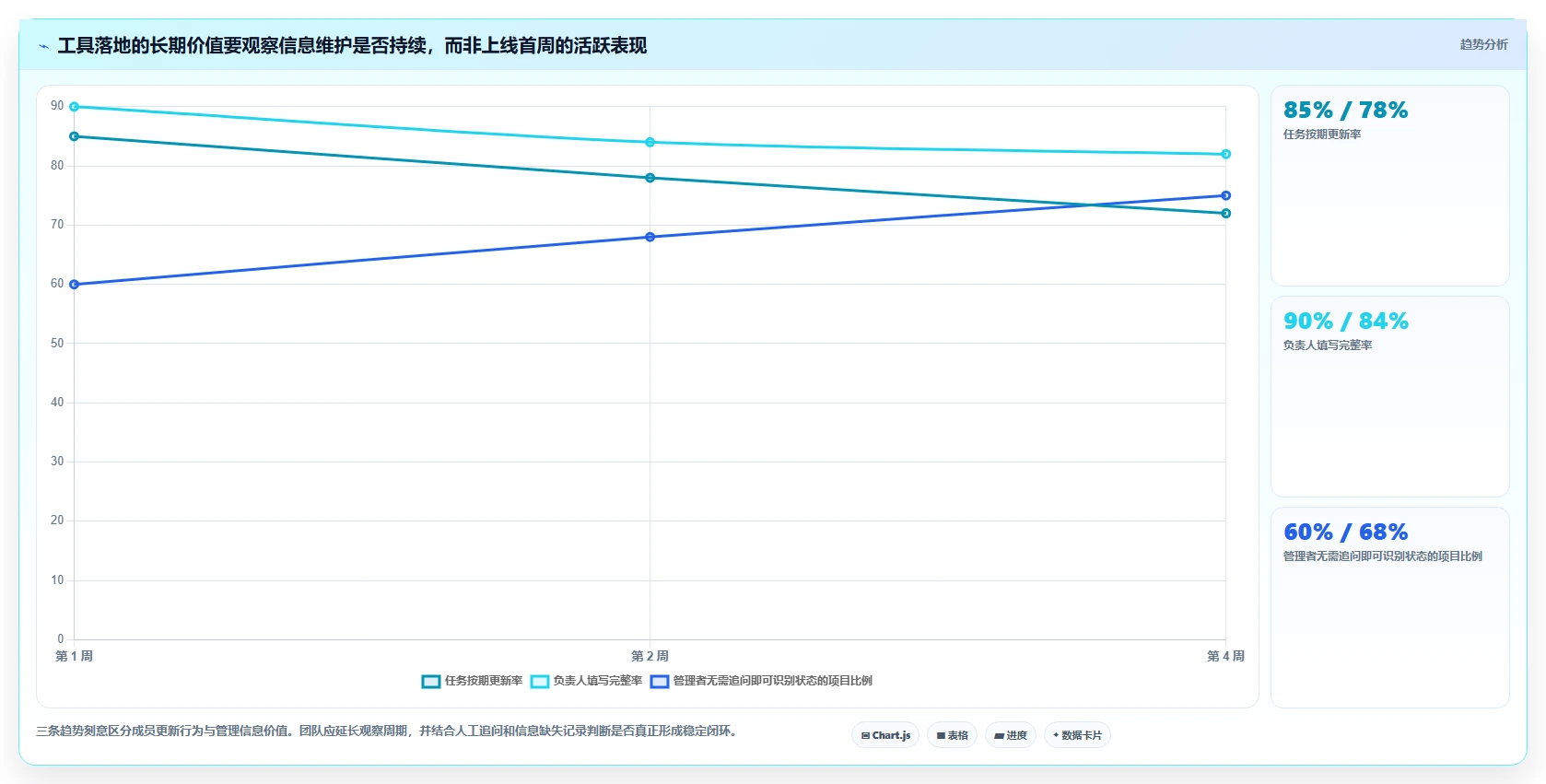Click the footer note starting 三条趋势

click(x=389, y=731)
